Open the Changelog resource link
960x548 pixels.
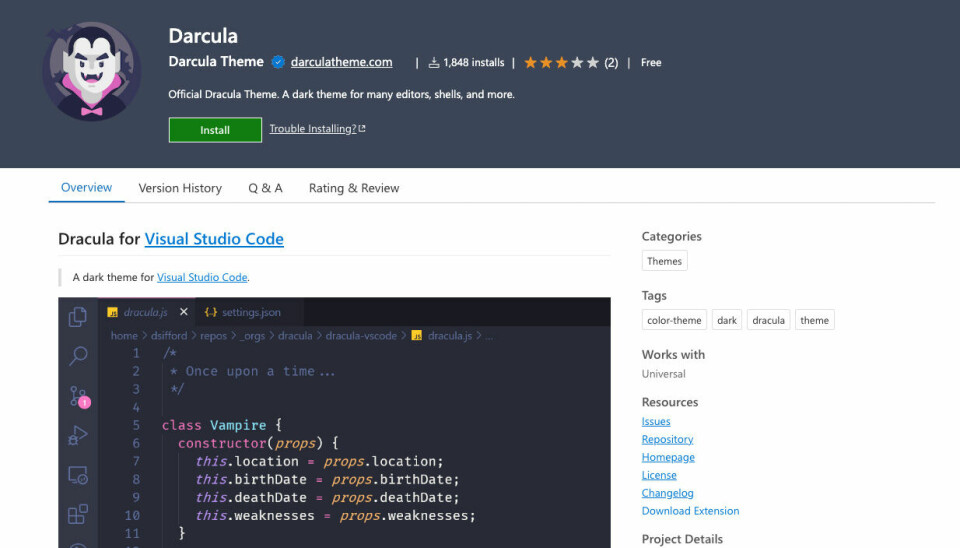[667, 493]
